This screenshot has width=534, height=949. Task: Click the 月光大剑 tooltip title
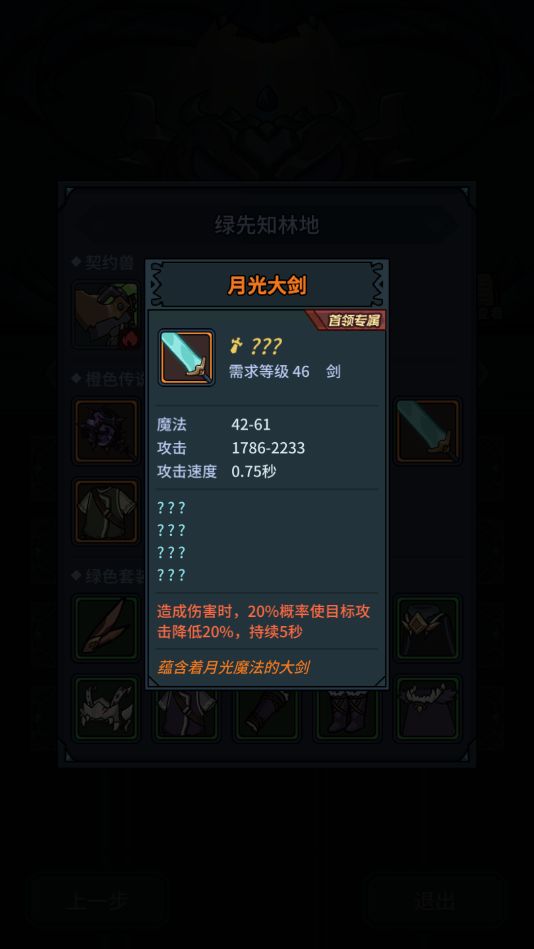[x=267, y=285]
